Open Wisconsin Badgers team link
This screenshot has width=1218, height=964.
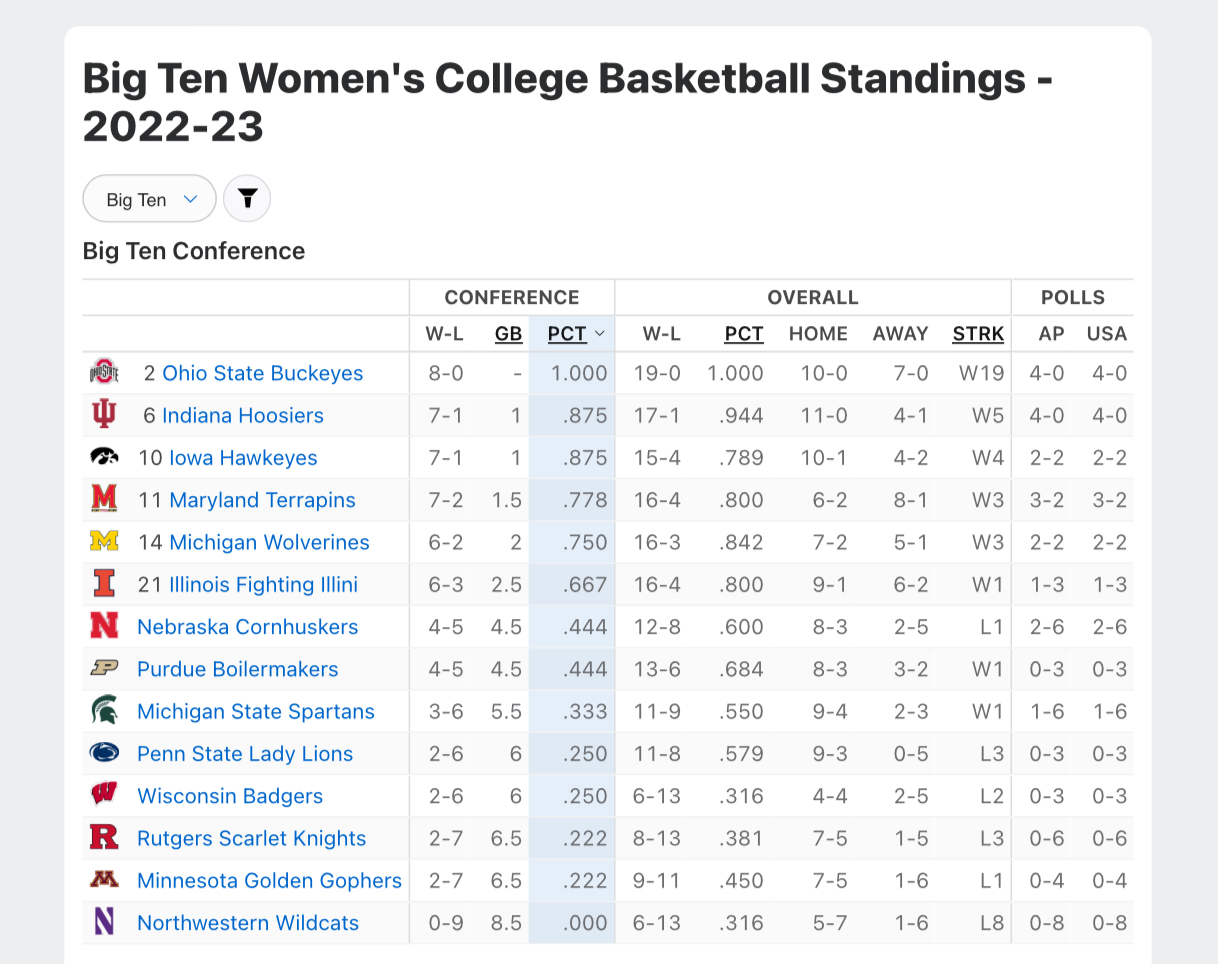(x=230, y=796)
